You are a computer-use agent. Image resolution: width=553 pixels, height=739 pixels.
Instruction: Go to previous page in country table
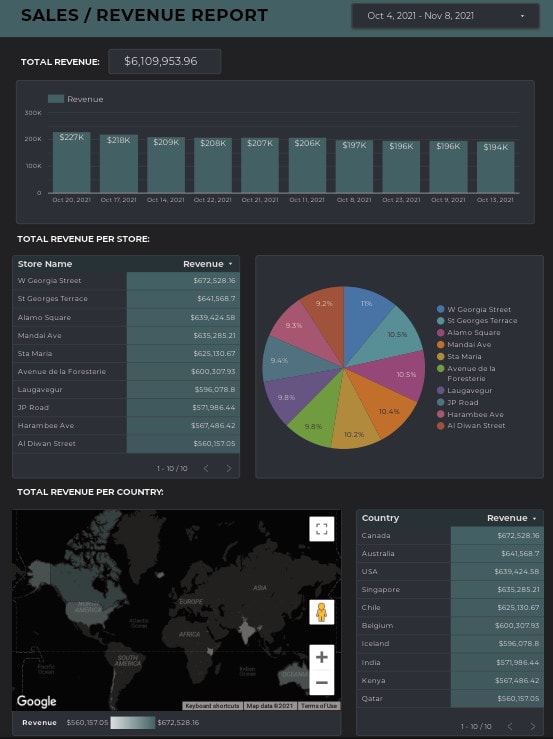pos(510,726)
